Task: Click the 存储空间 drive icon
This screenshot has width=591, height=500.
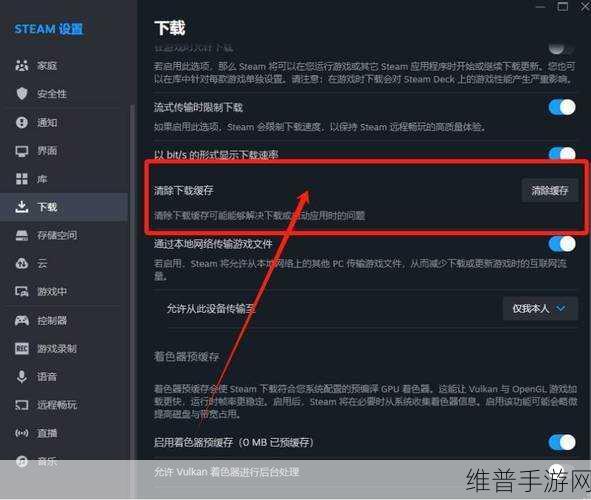Action: (22, 235)
